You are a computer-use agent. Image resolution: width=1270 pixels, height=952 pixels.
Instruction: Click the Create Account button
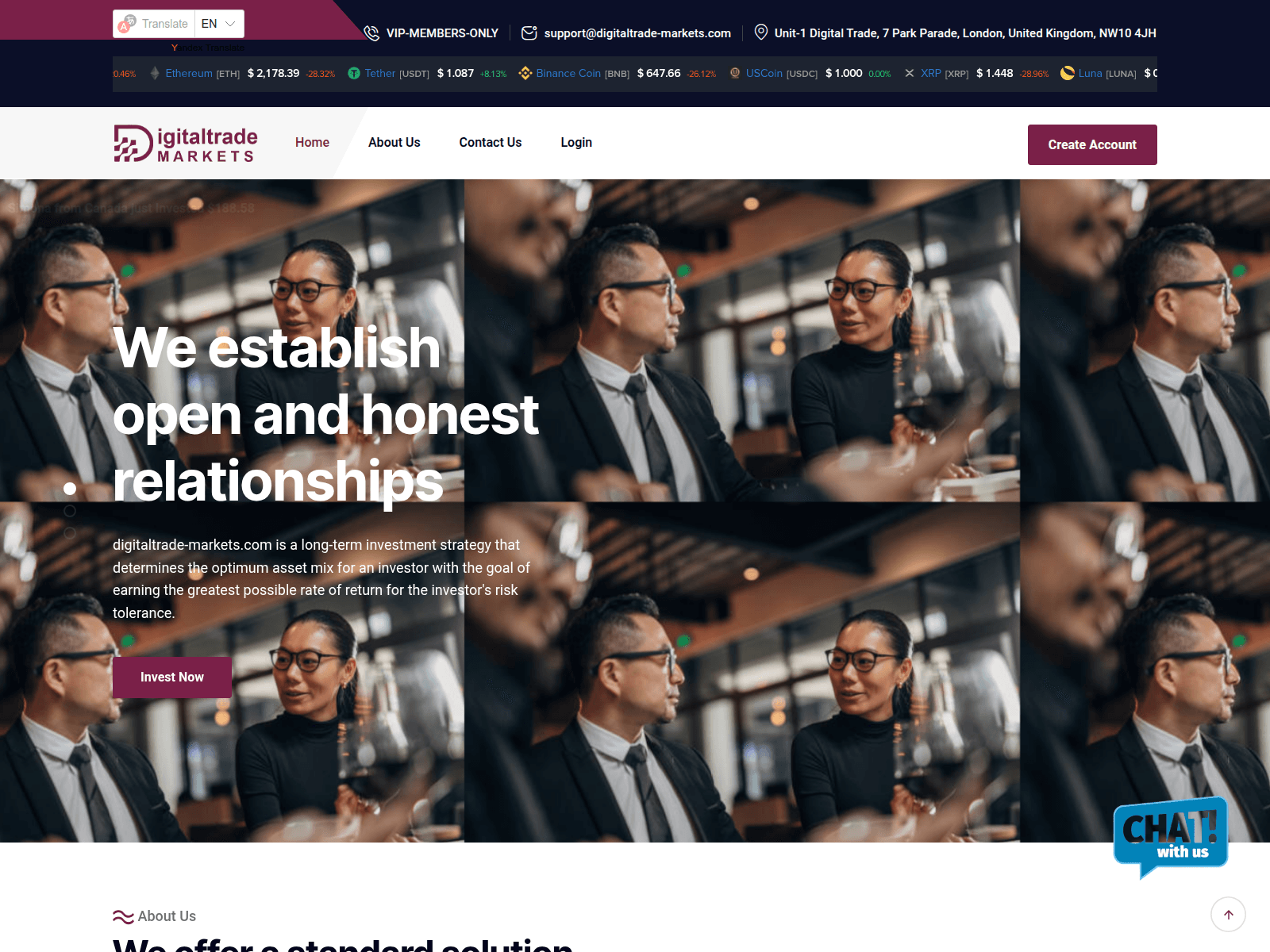coord(1092,144)
